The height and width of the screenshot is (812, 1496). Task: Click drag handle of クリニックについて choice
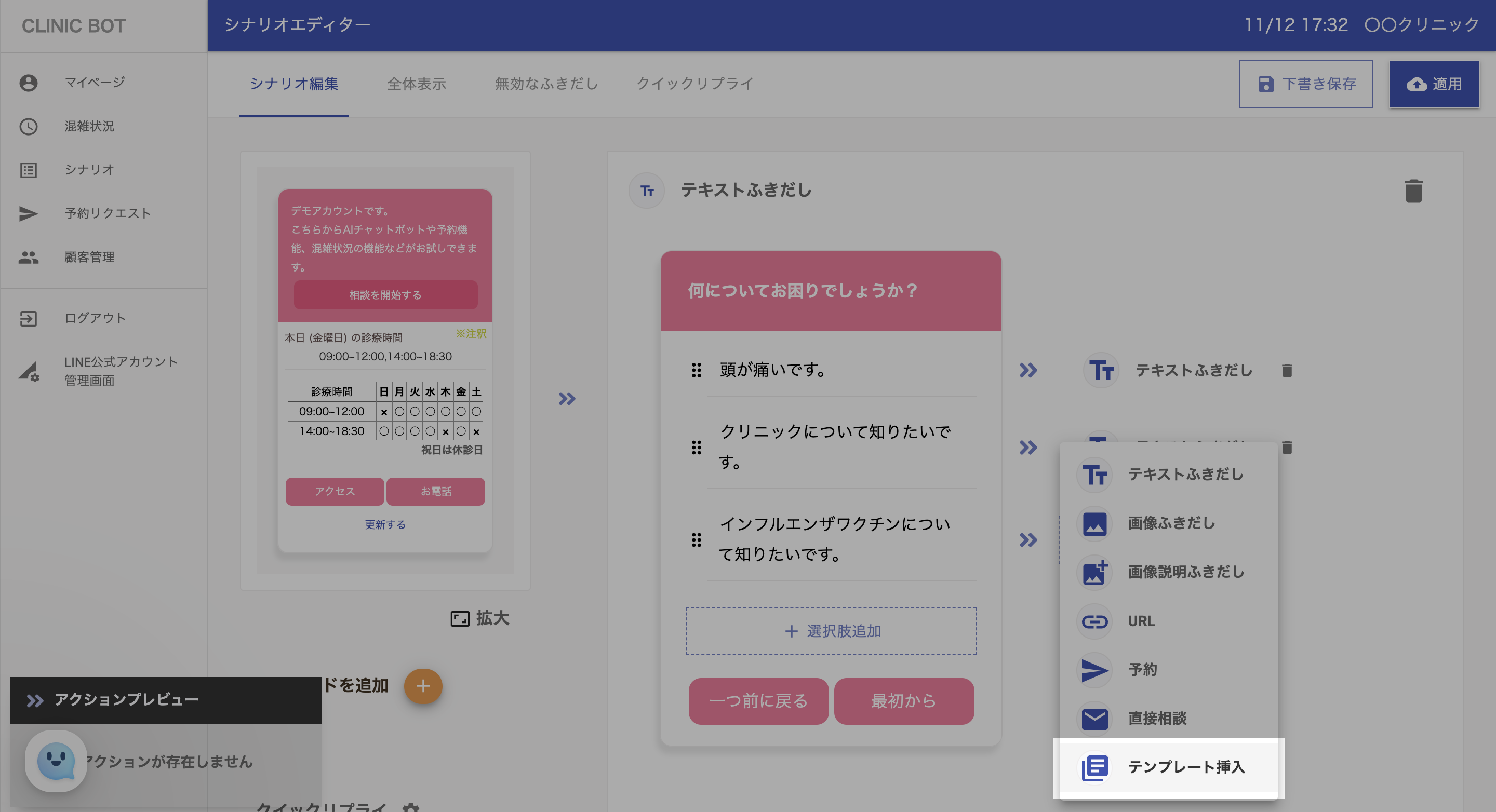tap(696, 448)
